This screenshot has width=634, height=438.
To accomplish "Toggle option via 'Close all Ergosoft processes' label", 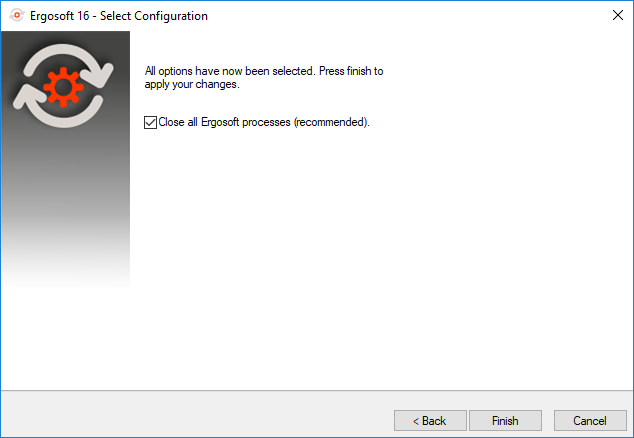I will click(224, 122).
